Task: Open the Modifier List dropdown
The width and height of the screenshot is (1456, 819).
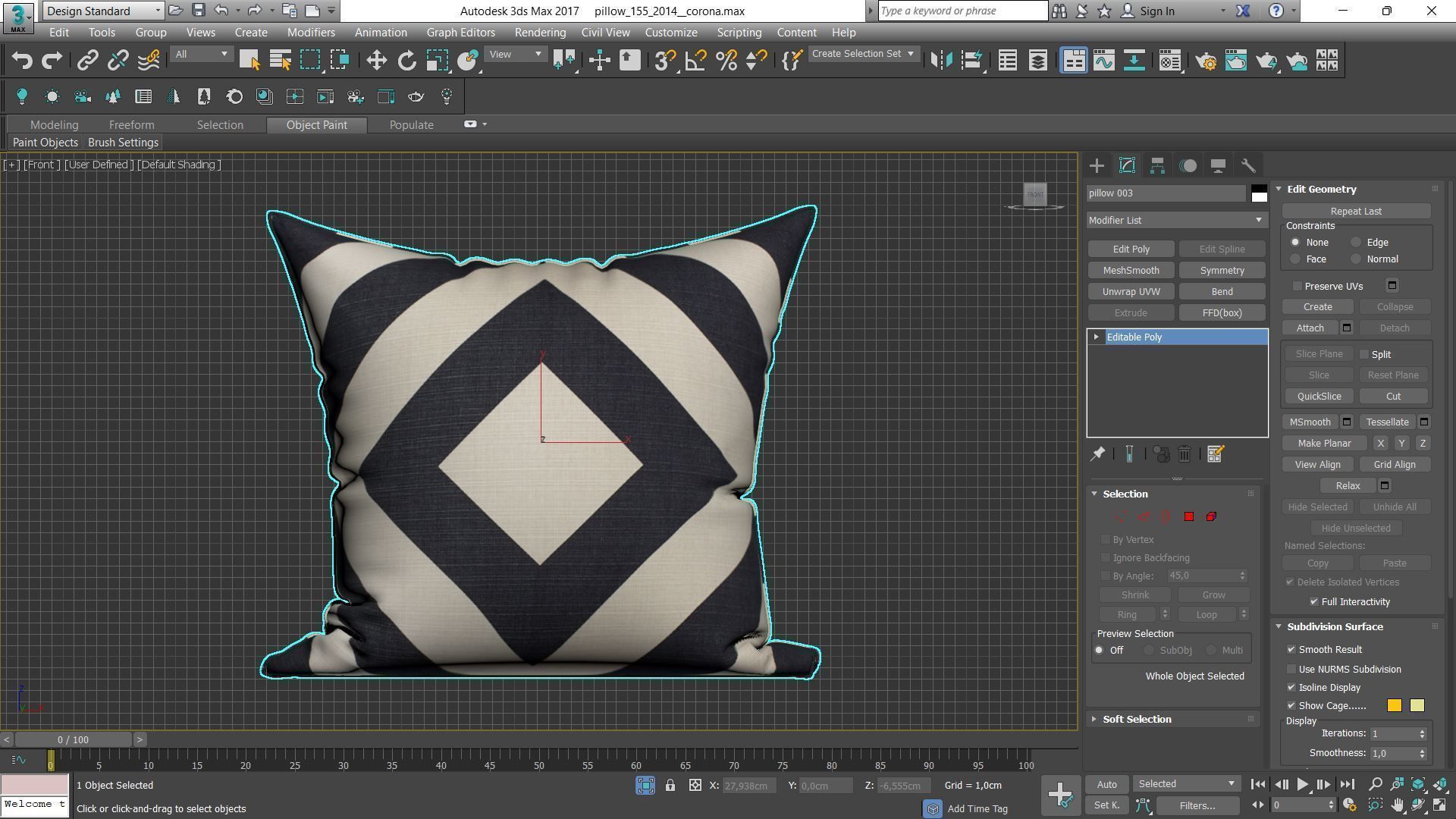Action: click(1177, 220)
